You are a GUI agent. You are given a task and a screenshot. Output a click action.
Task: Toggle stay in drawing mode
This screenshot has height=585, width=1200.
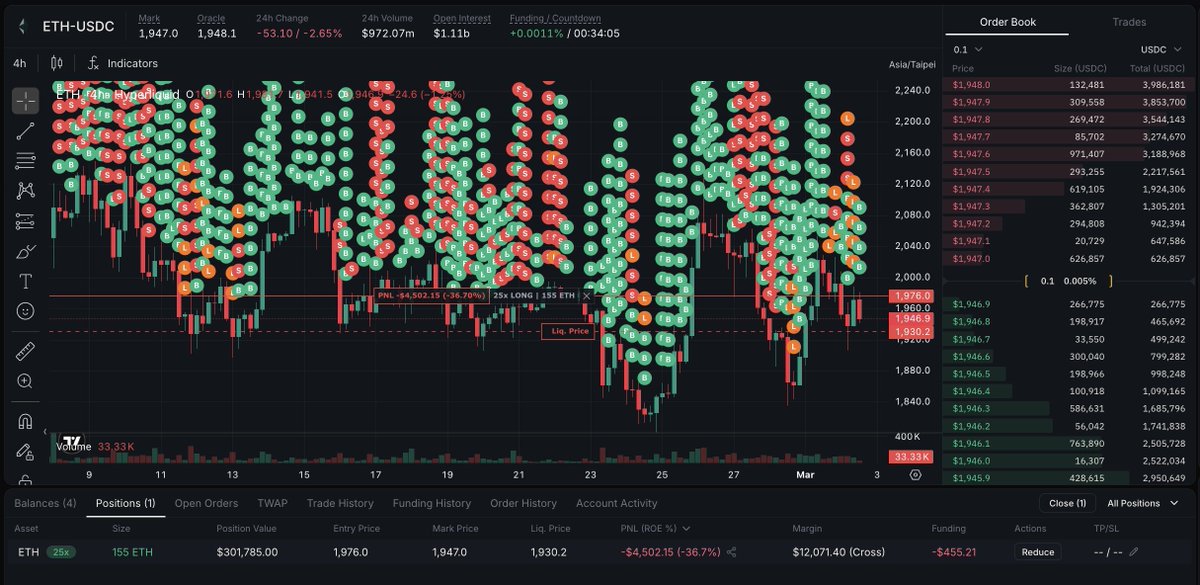click(25, 451)
